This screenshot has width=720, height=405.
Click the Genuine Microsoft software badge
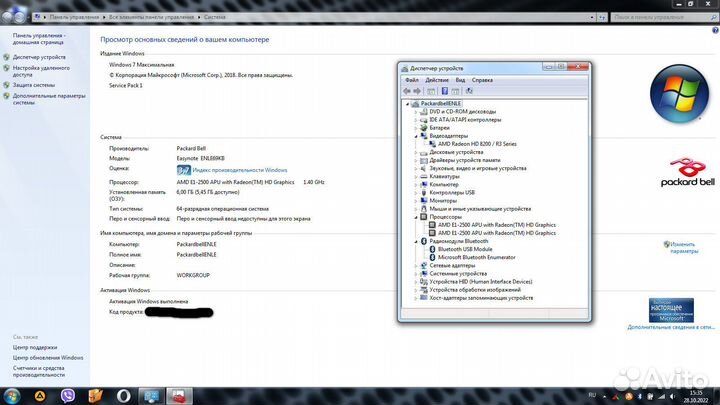[x=671, y=310]
